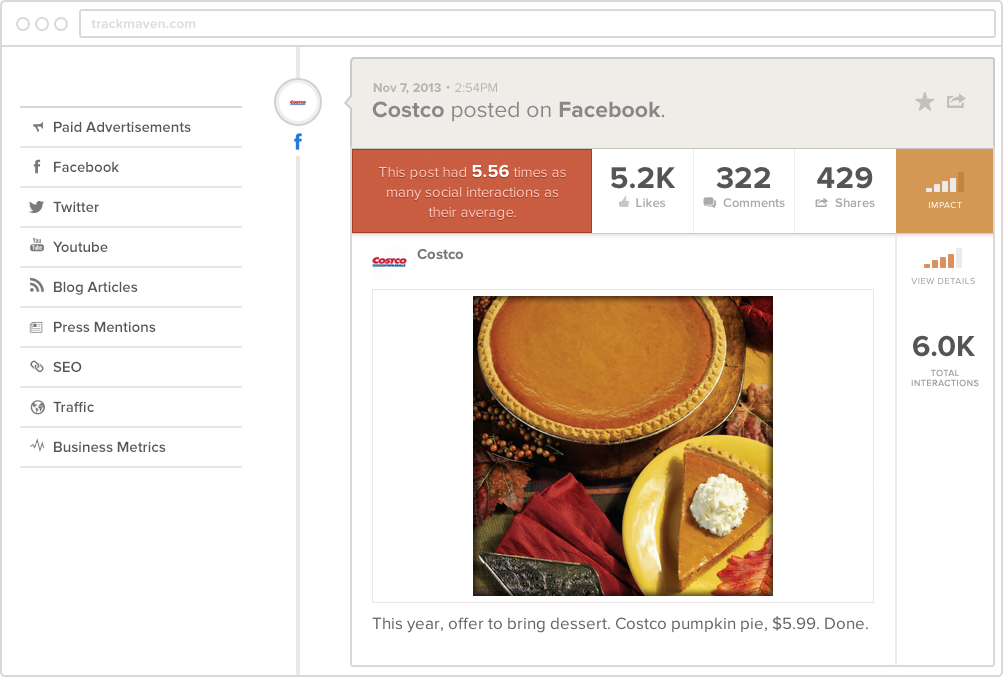Click the Costco logo beside the post author

point(389,261)
